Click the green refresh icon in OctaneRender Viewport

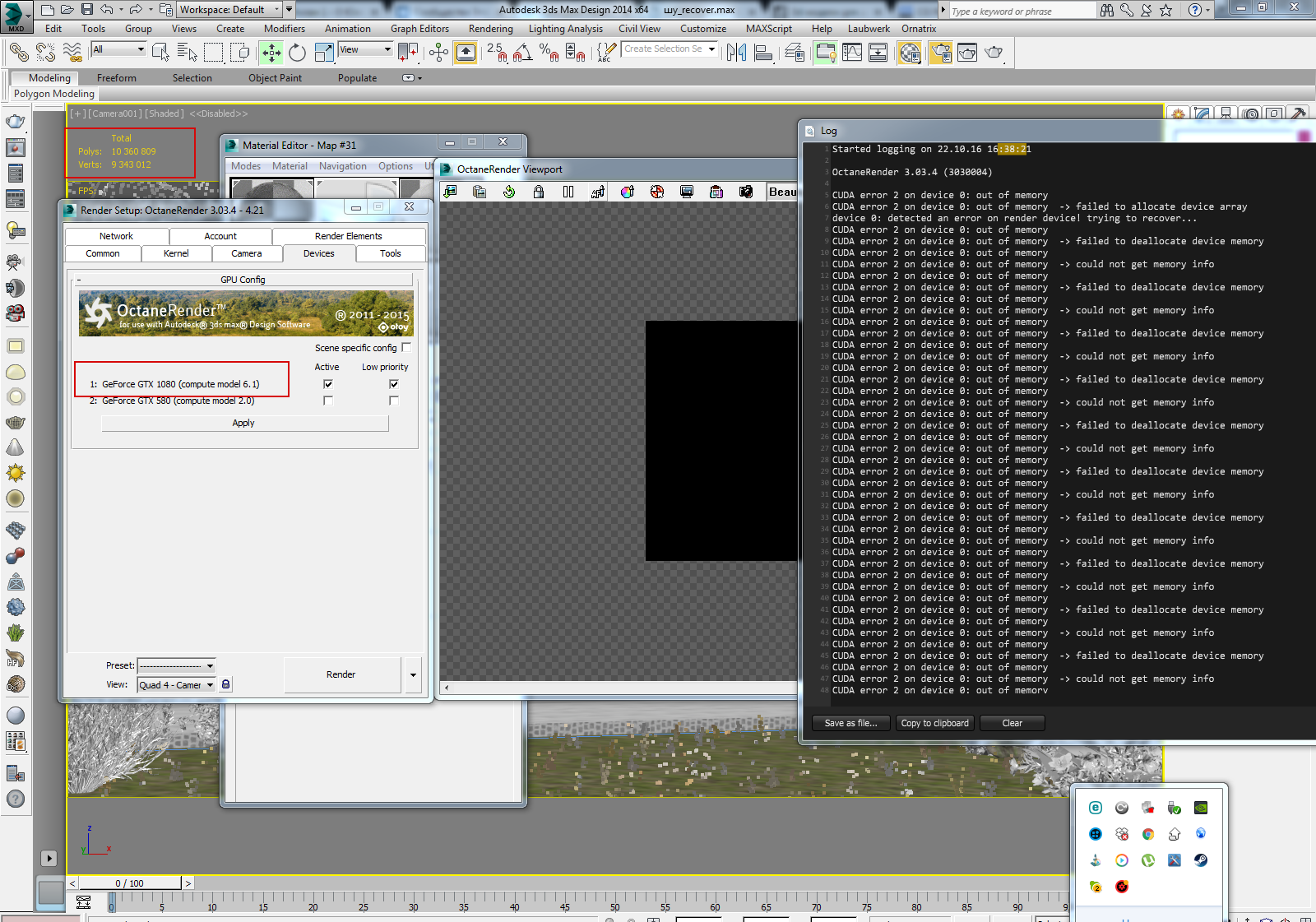click(x=509, y=192)
